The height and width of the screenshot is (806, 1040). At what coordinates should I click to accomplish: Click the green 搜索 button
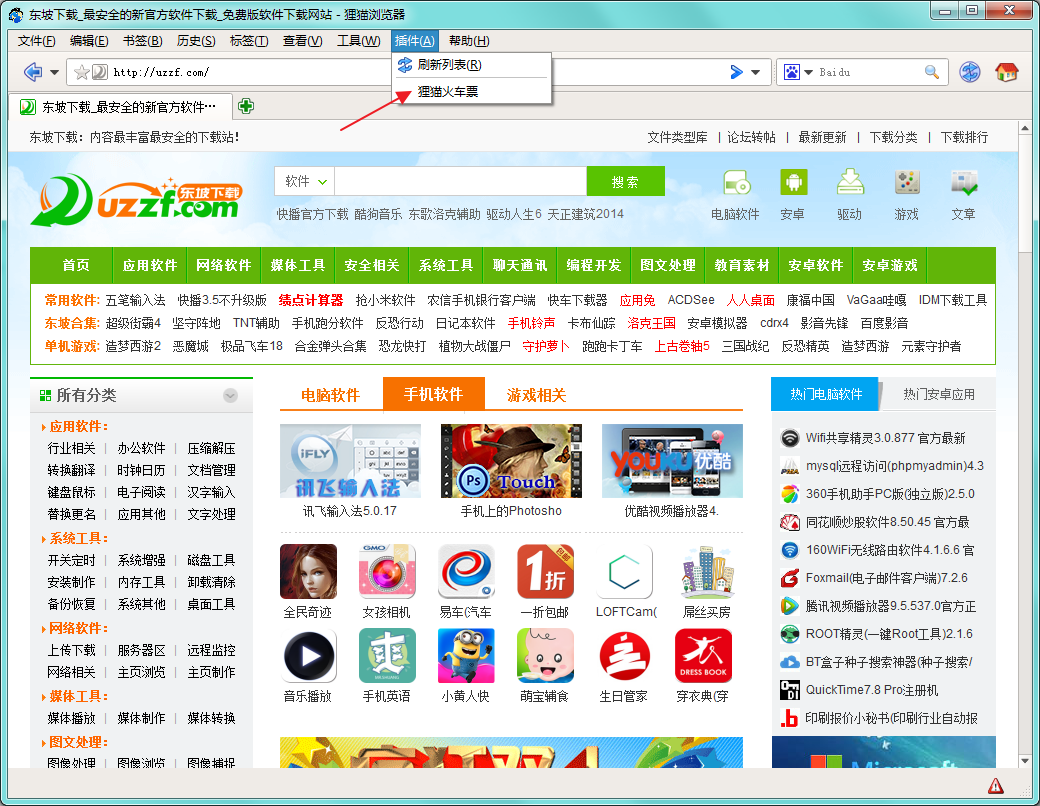tap(625, 181)
